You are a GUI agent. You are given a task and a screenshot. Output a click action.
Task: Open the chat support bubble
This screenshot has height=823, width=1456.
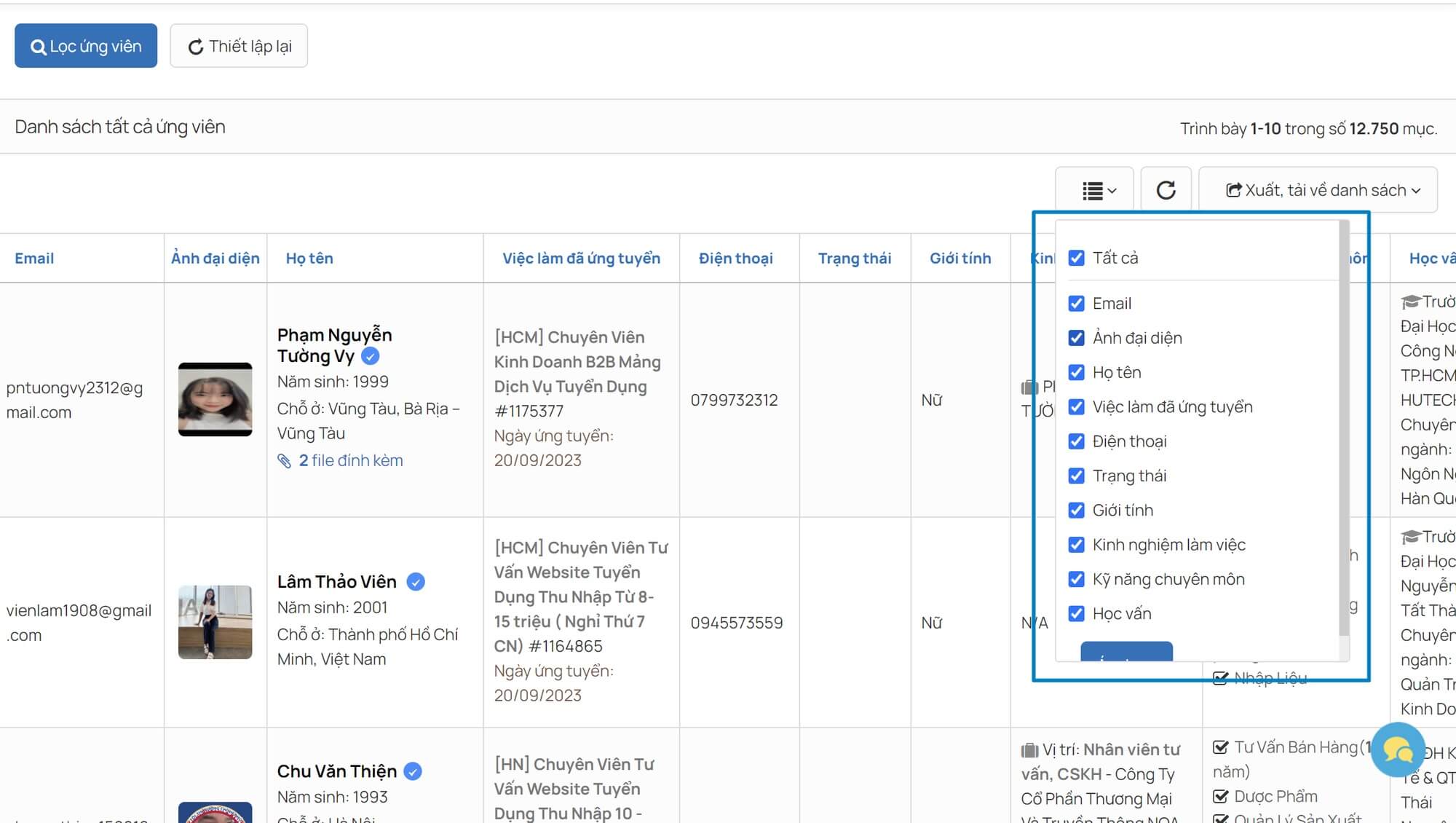tap(1398, 749)
